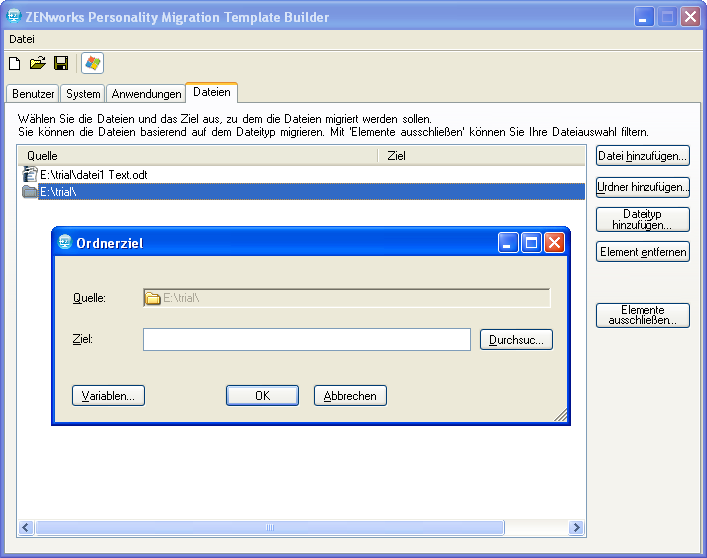Click the Windows flag toolbar icon
The height and width of the screenshot is (558, 707).
92,63
